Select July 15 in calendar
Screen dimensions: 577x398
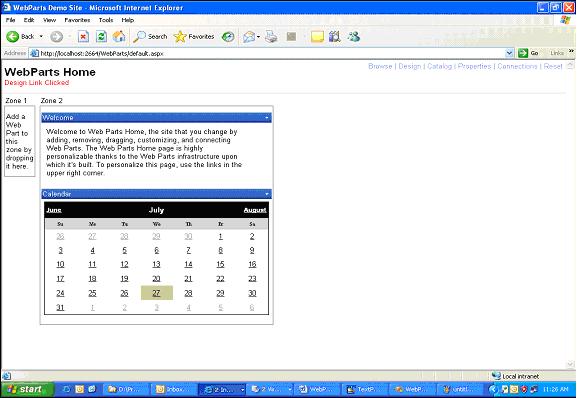tap(220, 264)
